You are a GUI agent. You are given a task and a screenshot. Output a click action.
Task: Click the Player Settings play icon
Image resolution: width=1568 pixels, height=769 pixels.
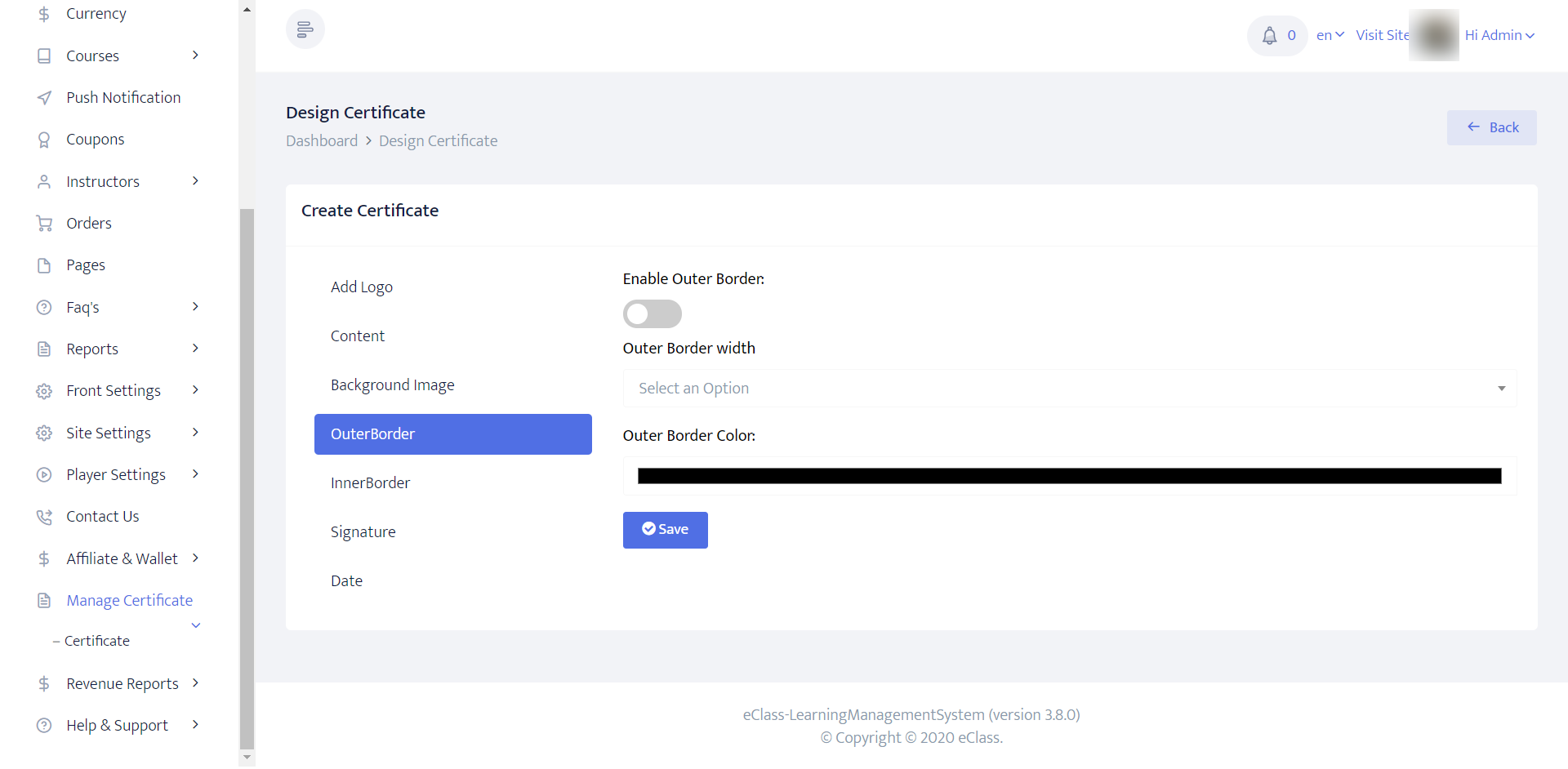pyautogui.click(x=44, y=475)
